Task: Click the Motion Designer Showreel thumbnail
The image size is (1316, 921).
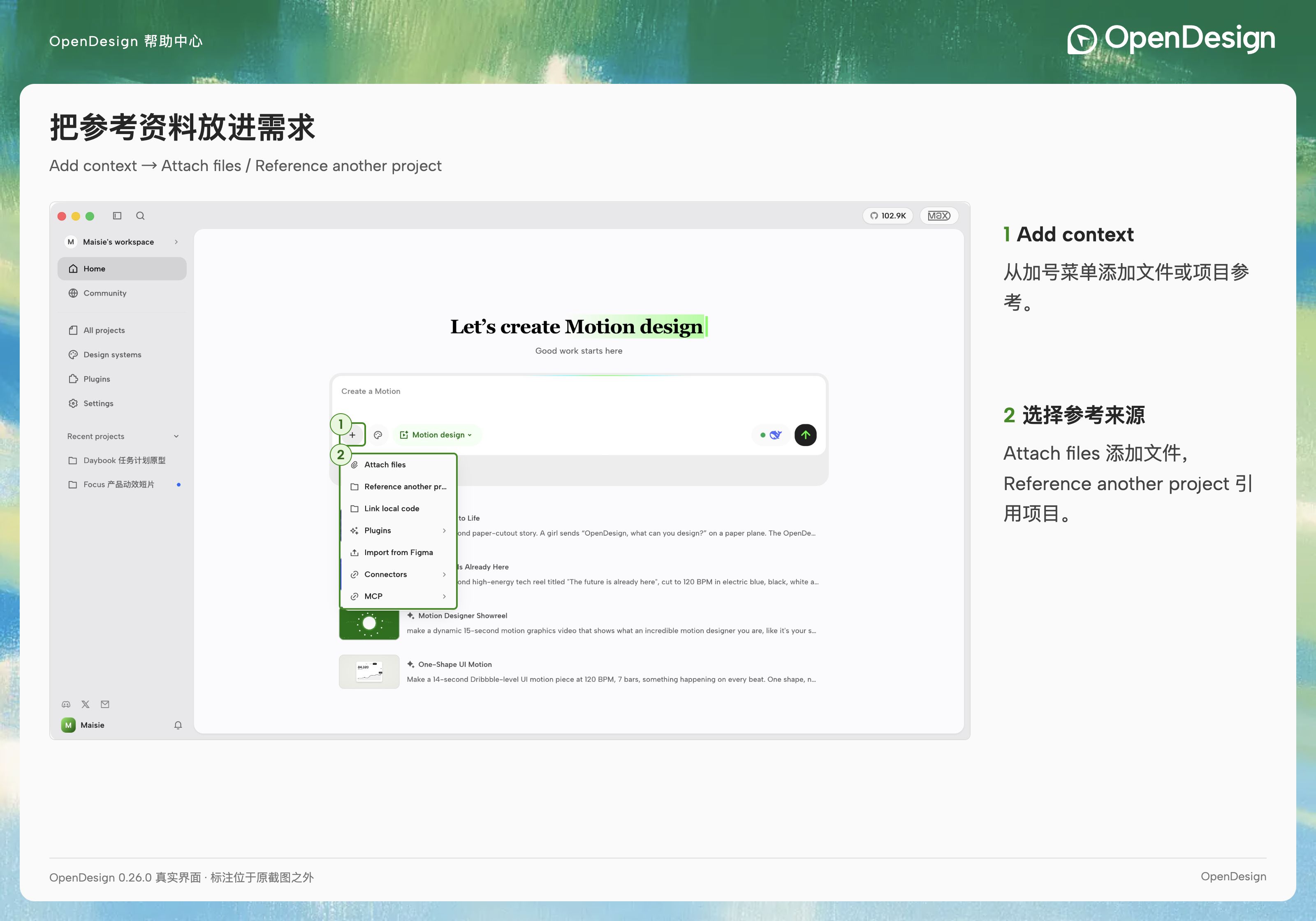Action: point(369,624)
